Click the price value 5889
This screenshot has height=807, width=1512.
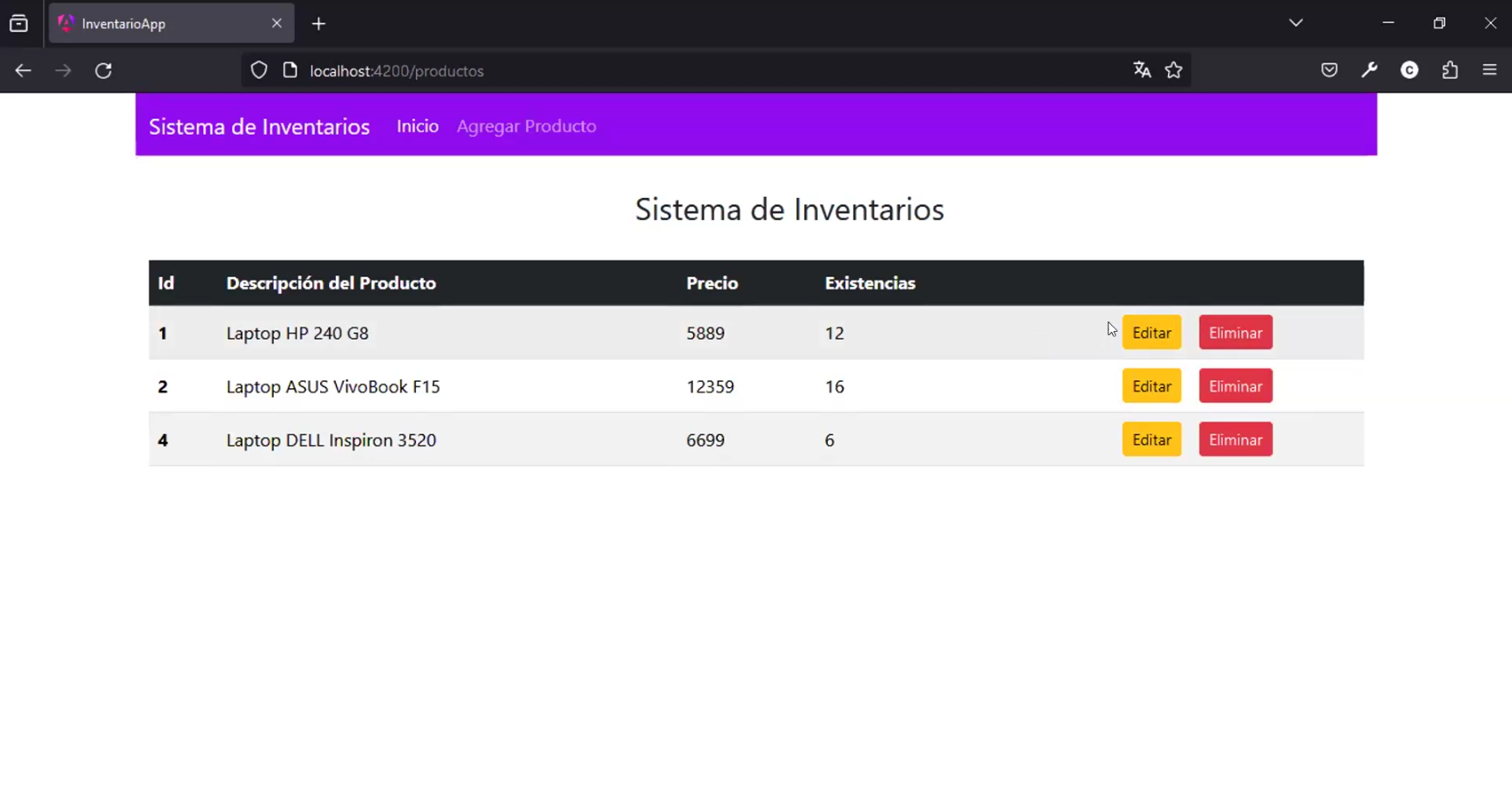coord(705,334)
